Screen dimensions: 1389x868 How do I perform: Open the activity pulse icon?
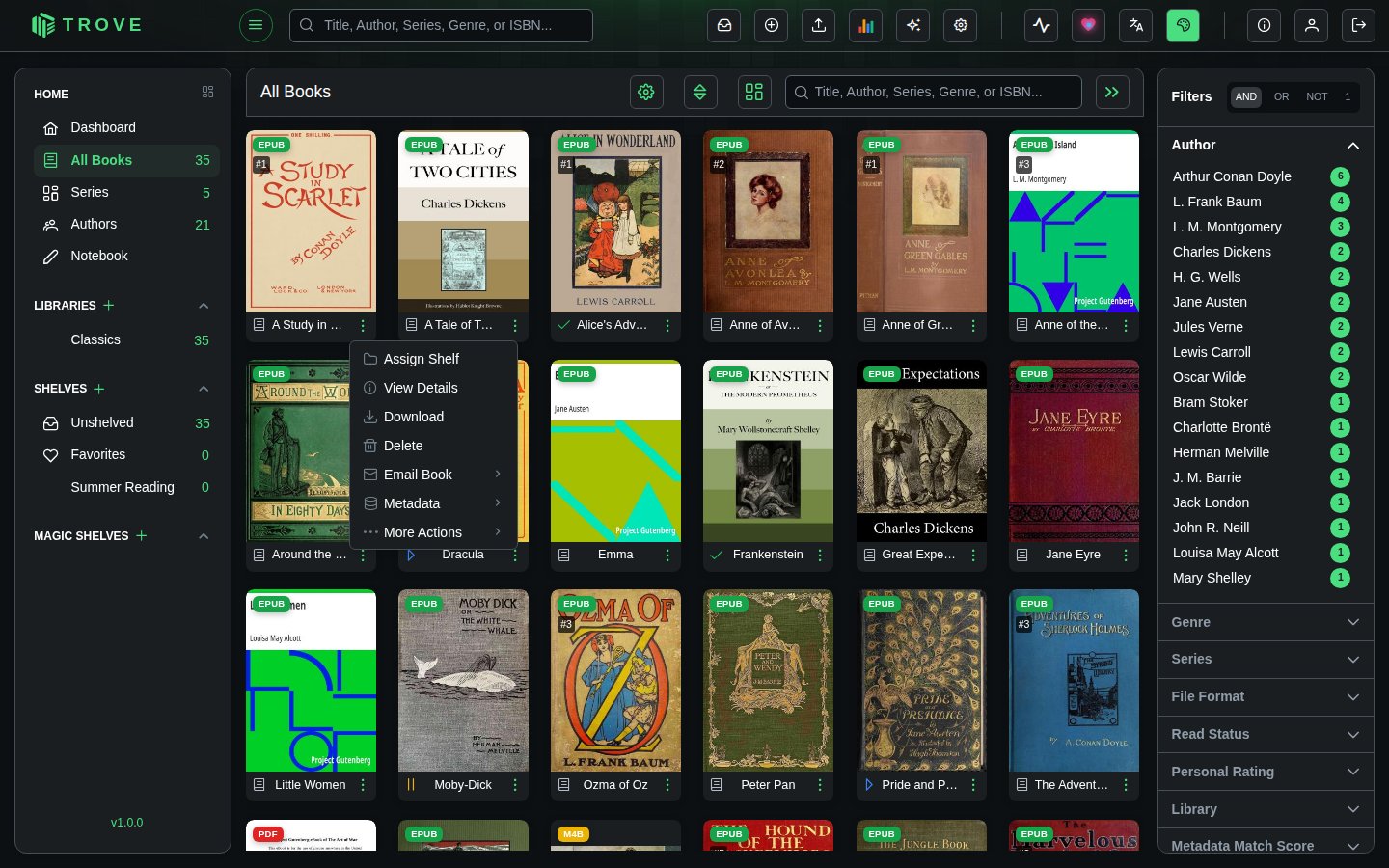tap(1042, 25)
